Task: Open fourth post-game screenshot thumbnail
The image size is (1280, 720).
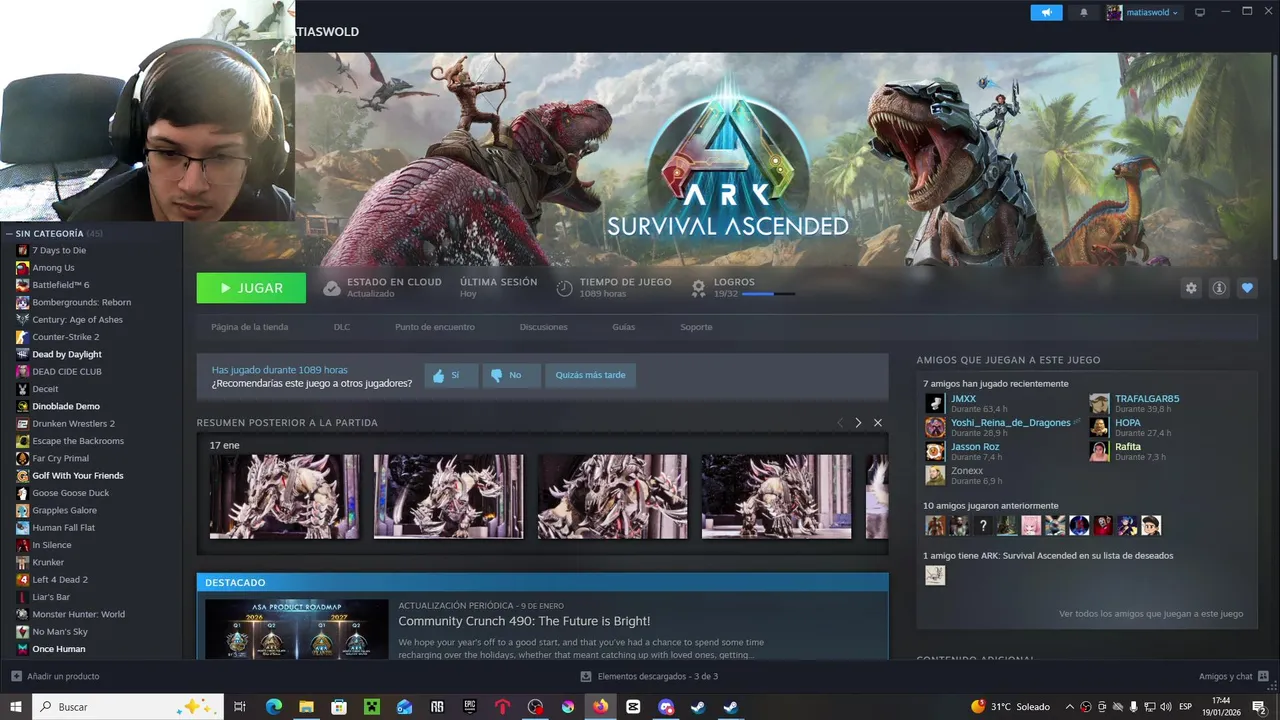Action: [776, 497]
